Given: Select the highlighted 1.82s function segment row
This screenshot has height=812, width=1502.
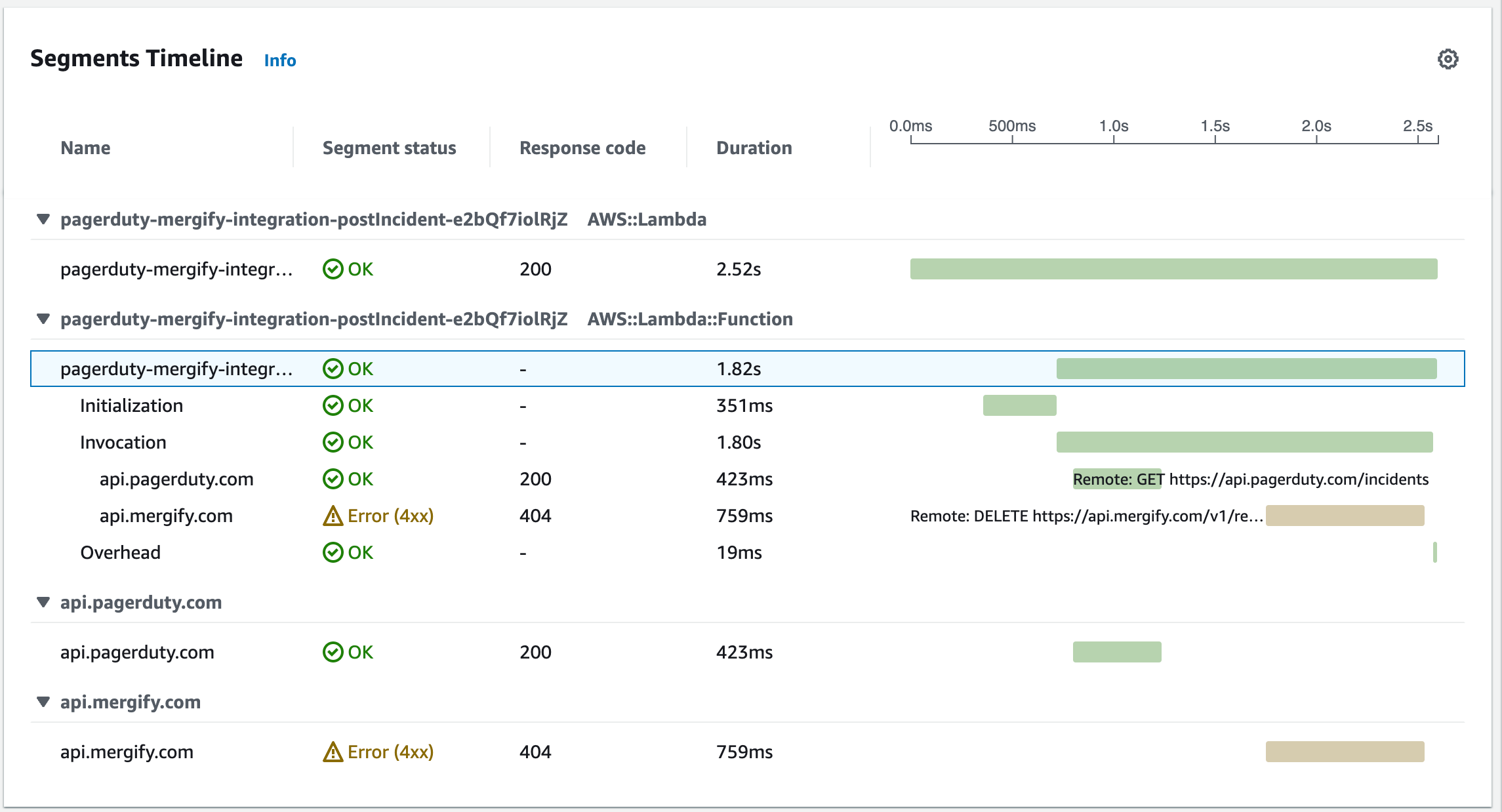Looking at the screenshot, I should click(x=176, y=369).
